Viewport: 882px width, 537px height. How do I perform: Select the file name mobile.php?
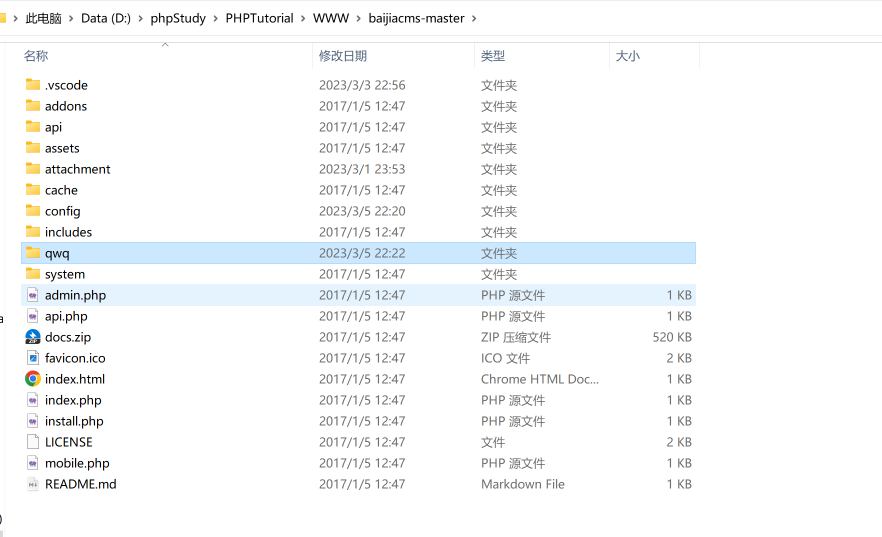point(77,463)
